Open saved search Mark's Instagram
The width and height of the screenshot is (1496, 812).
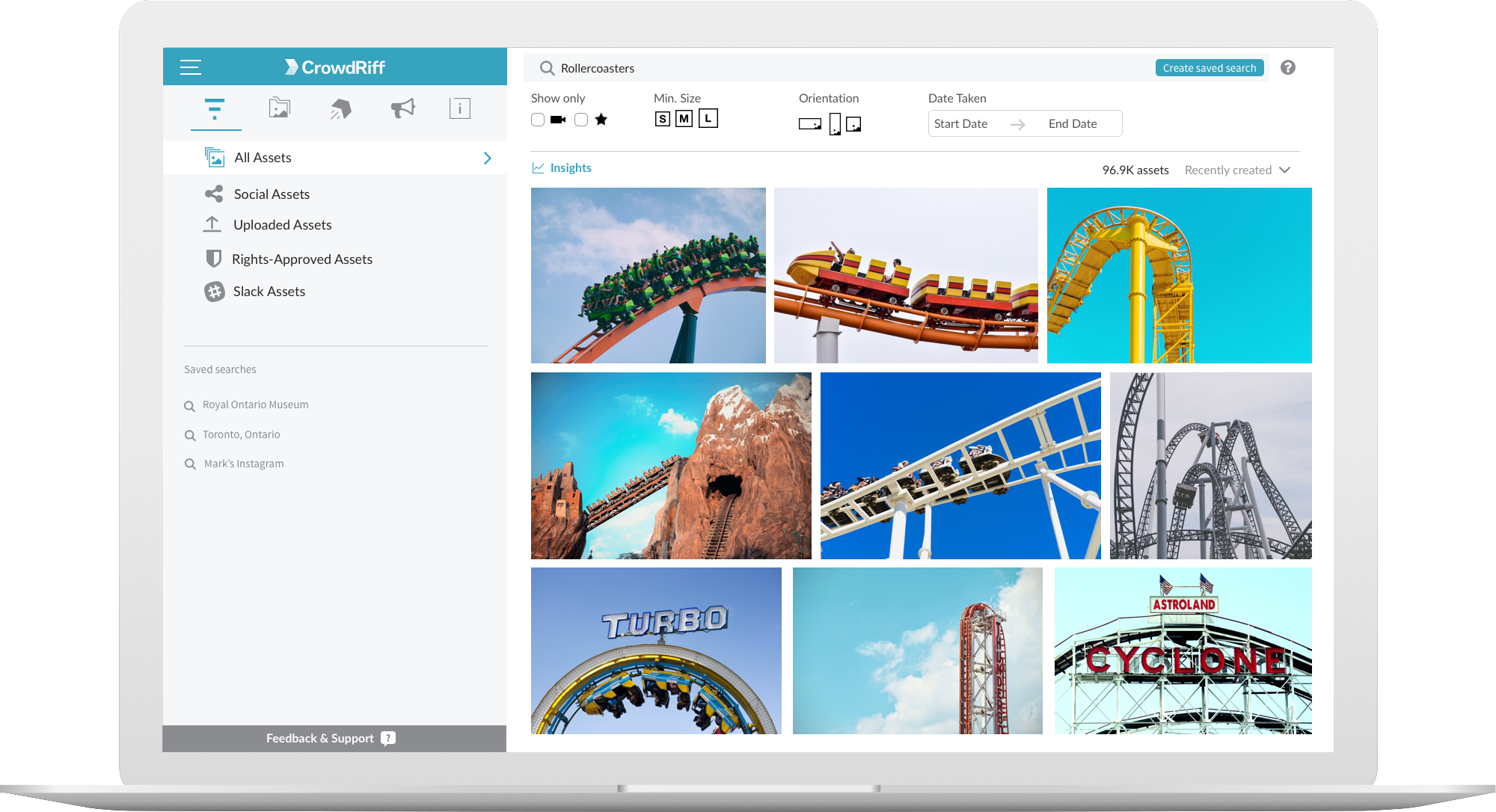[244, 464]
